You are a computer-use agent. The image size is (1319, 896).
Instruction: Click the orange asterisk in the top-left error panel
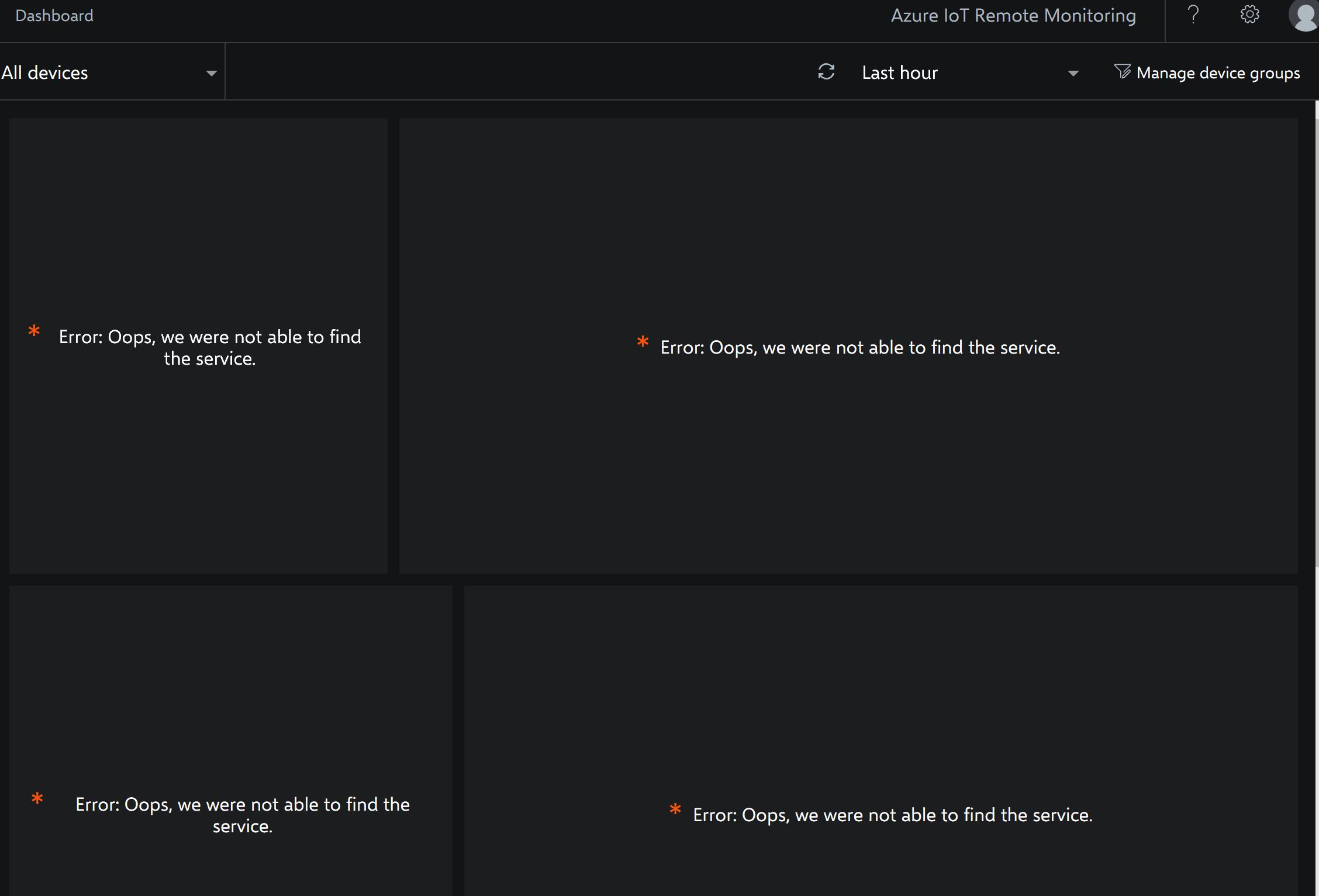34,332
